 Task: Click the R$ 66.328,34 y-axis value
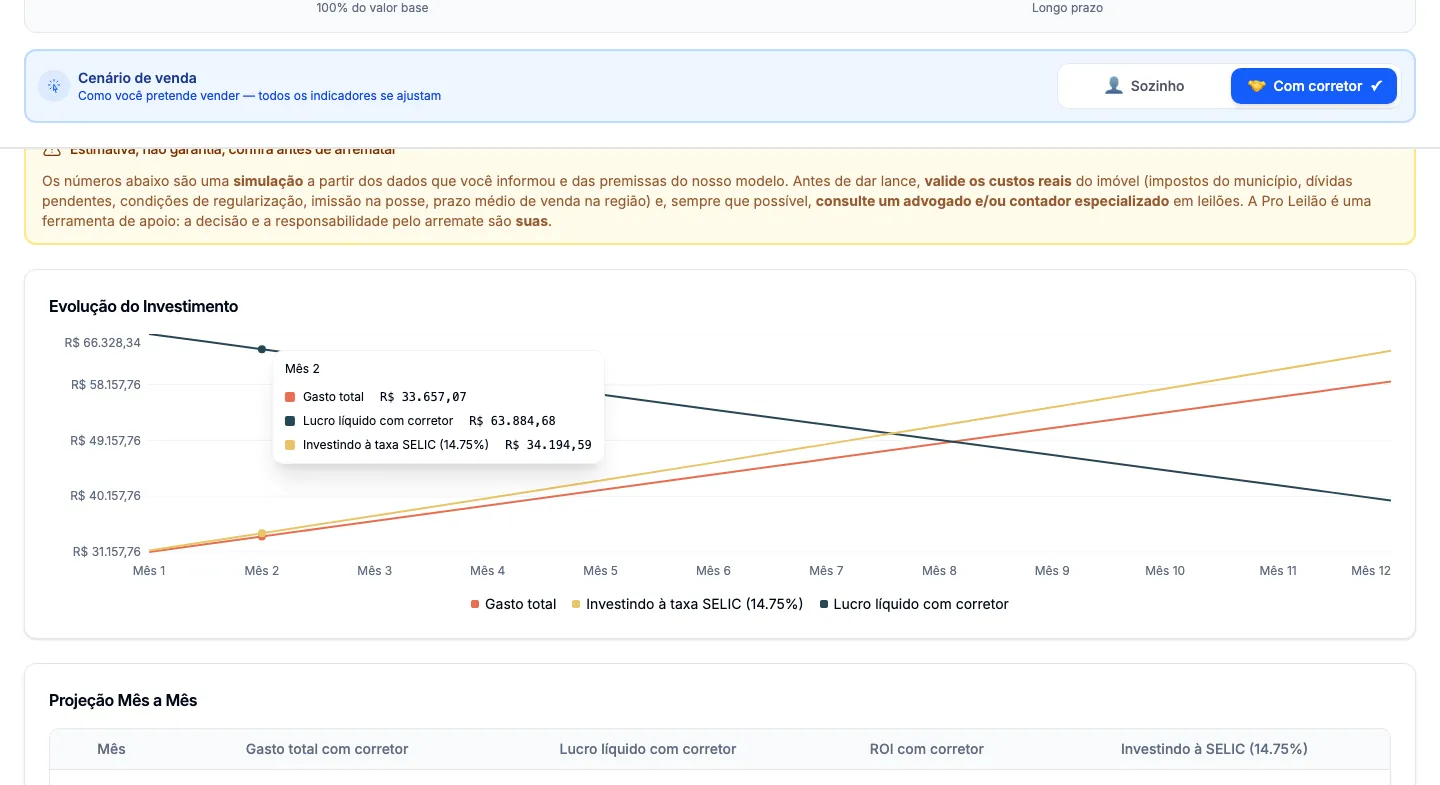coord(102,343)
